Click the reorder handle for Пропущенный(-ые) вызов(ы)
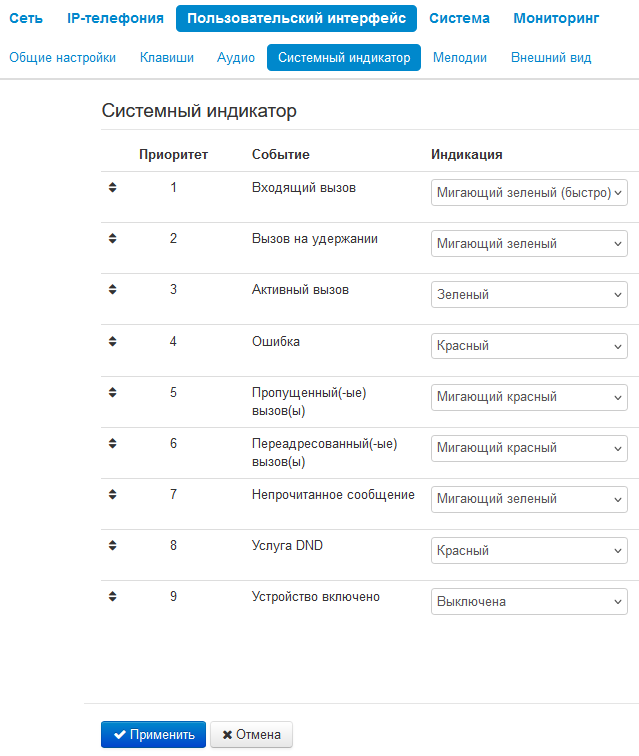Viewport: 639px width, 756px height. pyautogui.click(x=112, y=392)
